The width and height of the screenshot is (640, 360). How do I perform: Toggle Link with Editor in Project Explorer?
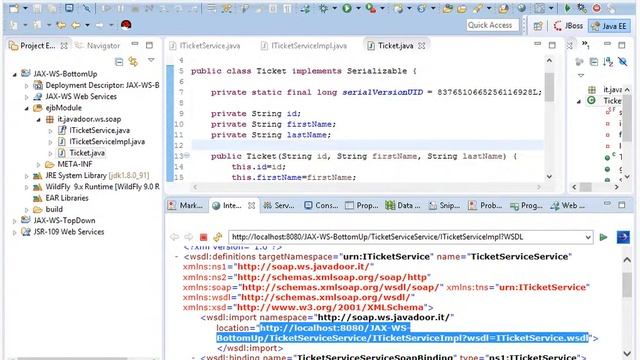click(x=133, y=62)
